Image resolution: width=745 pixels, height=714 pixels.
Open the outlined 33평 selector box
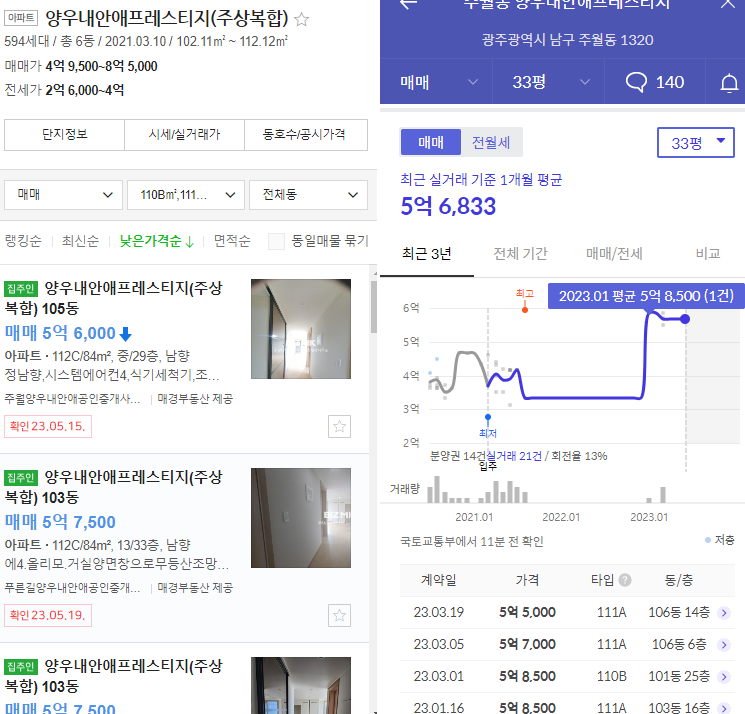(x=696, y=143)
